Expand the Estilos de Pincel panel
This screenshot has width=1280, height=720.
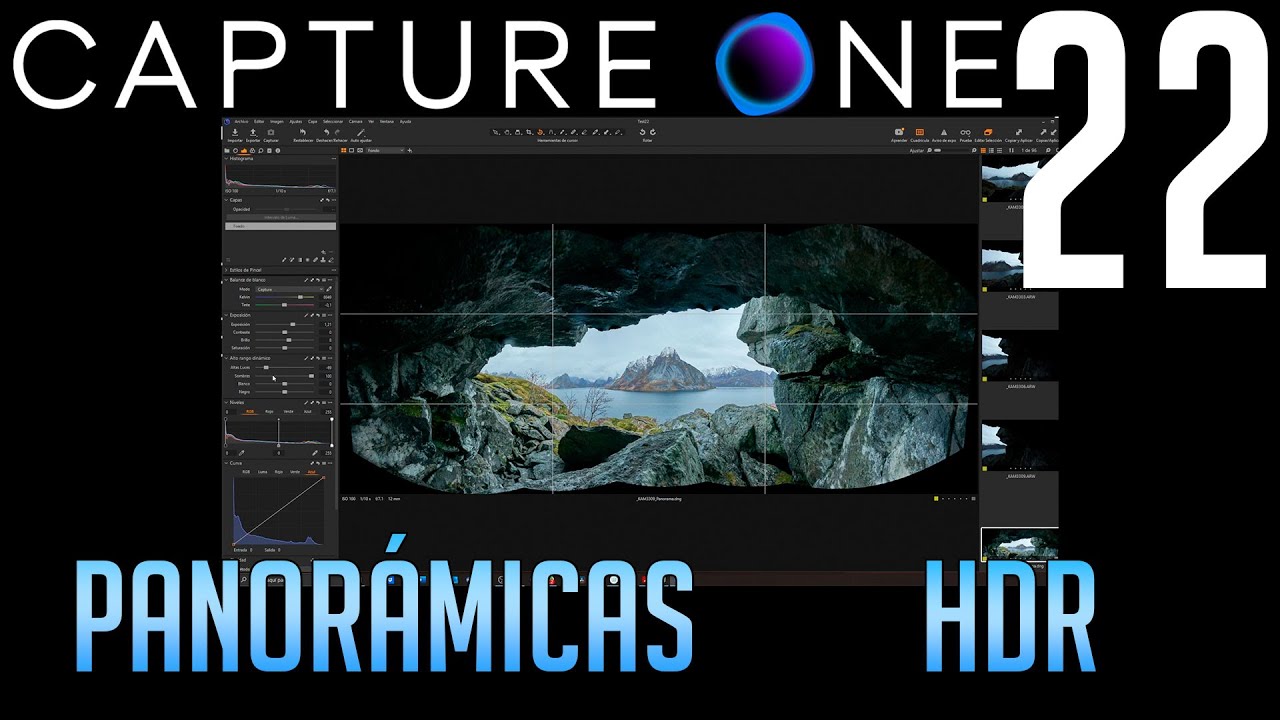tap(226, 270)
